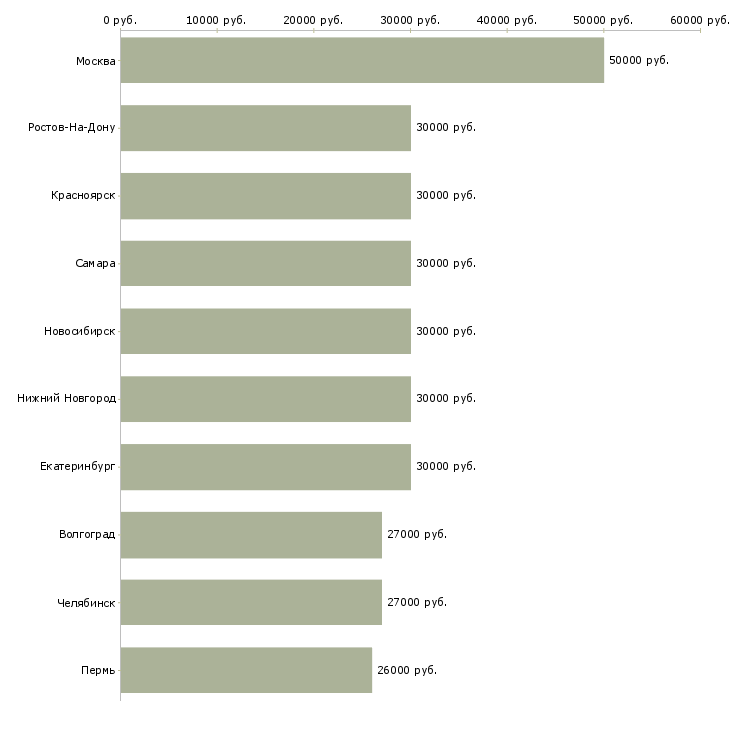The height and width of the screenshot is (730, 730).
Task: Click the 30000 руб. value next to Самара
Action: (446, 263)
